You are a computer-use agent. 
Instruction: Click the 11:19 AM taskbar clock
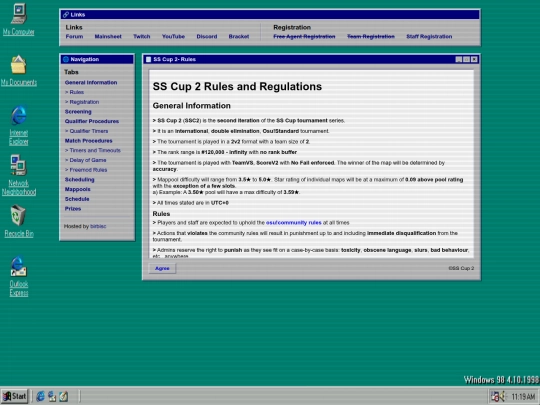tap(523, 397)
